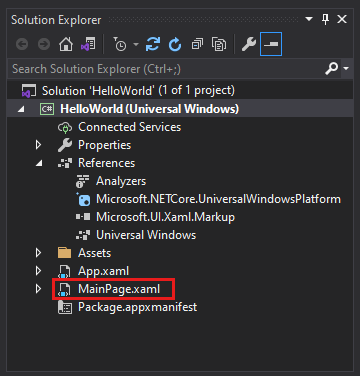The image size is (360, 376).
Task: Open Properties via wrench toolbar icon
Action: [x=249, y=44]
